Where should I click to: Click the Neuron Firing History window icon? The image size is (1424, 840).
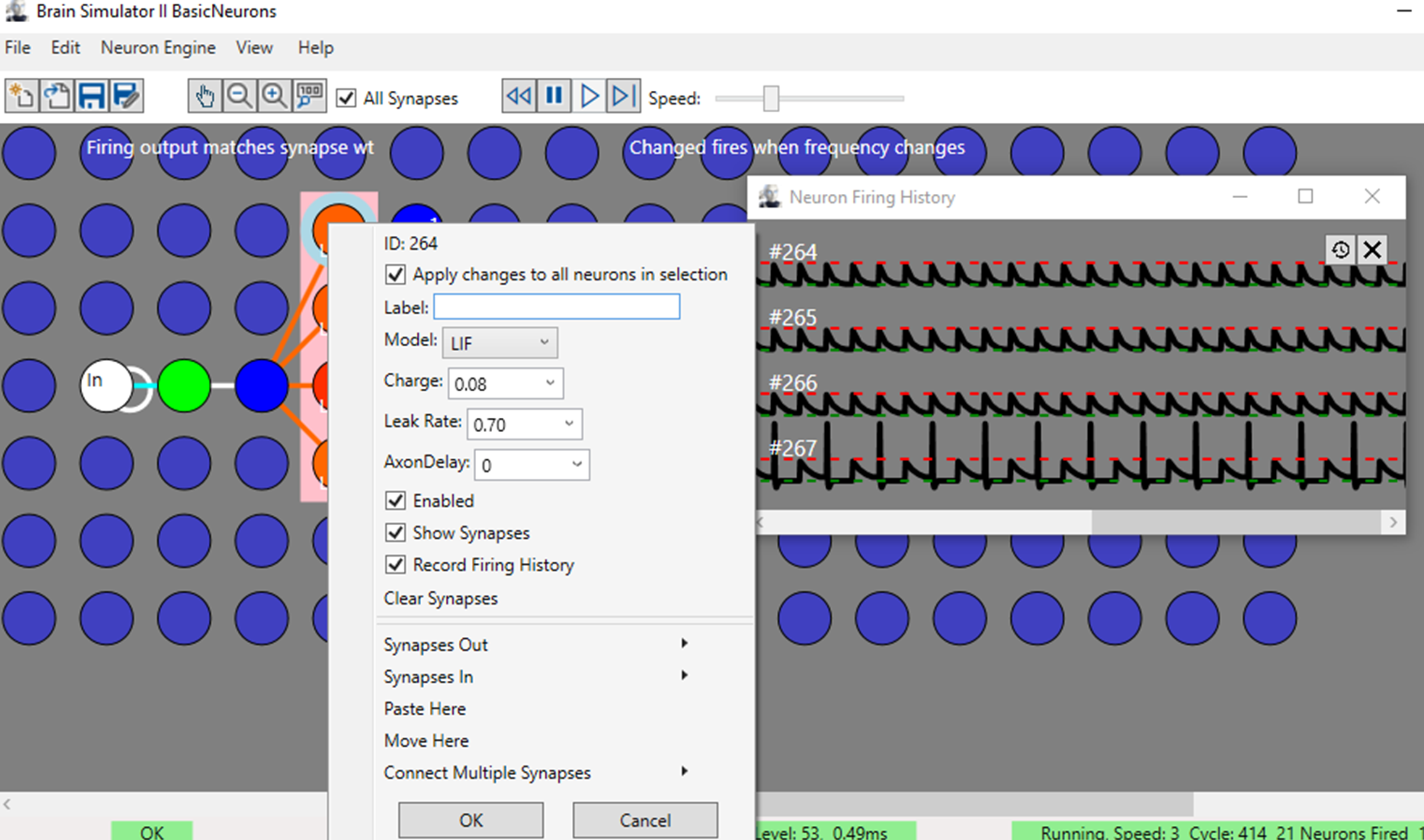769,197
